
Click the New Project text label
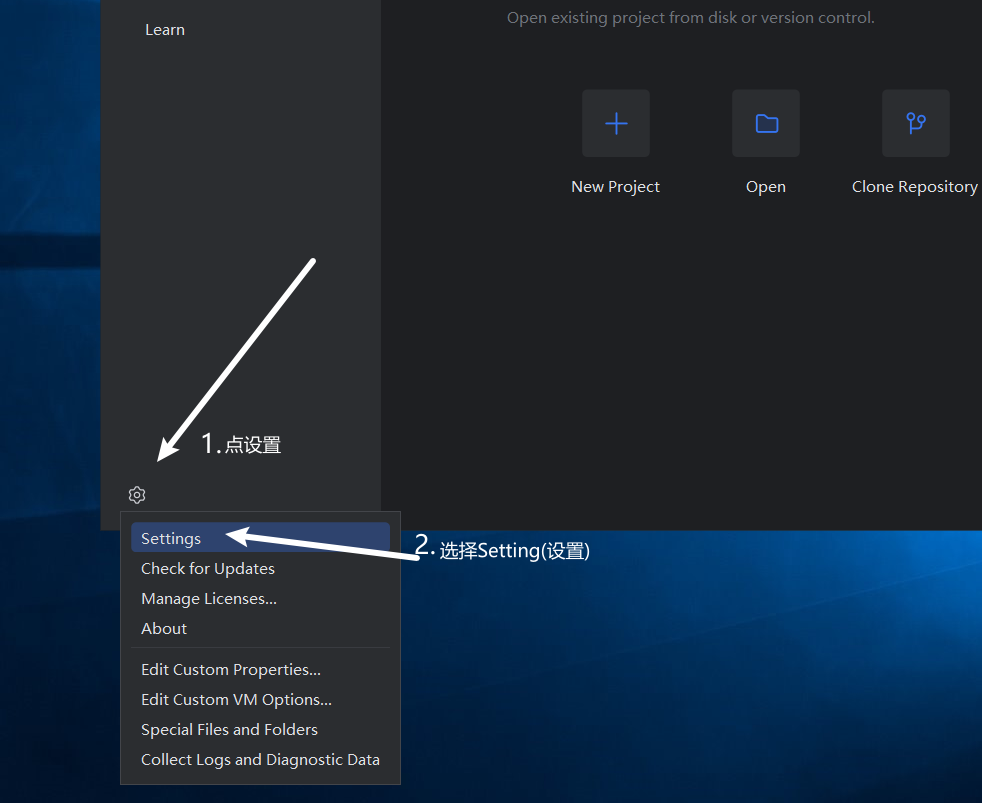[615, 187]
